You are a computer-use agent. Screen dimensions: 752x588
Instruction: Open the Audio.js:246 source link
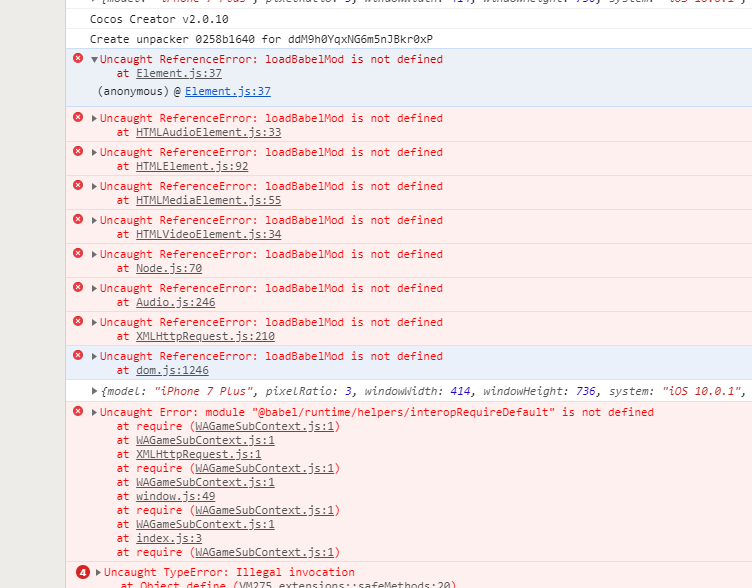(x=176, y=303)
